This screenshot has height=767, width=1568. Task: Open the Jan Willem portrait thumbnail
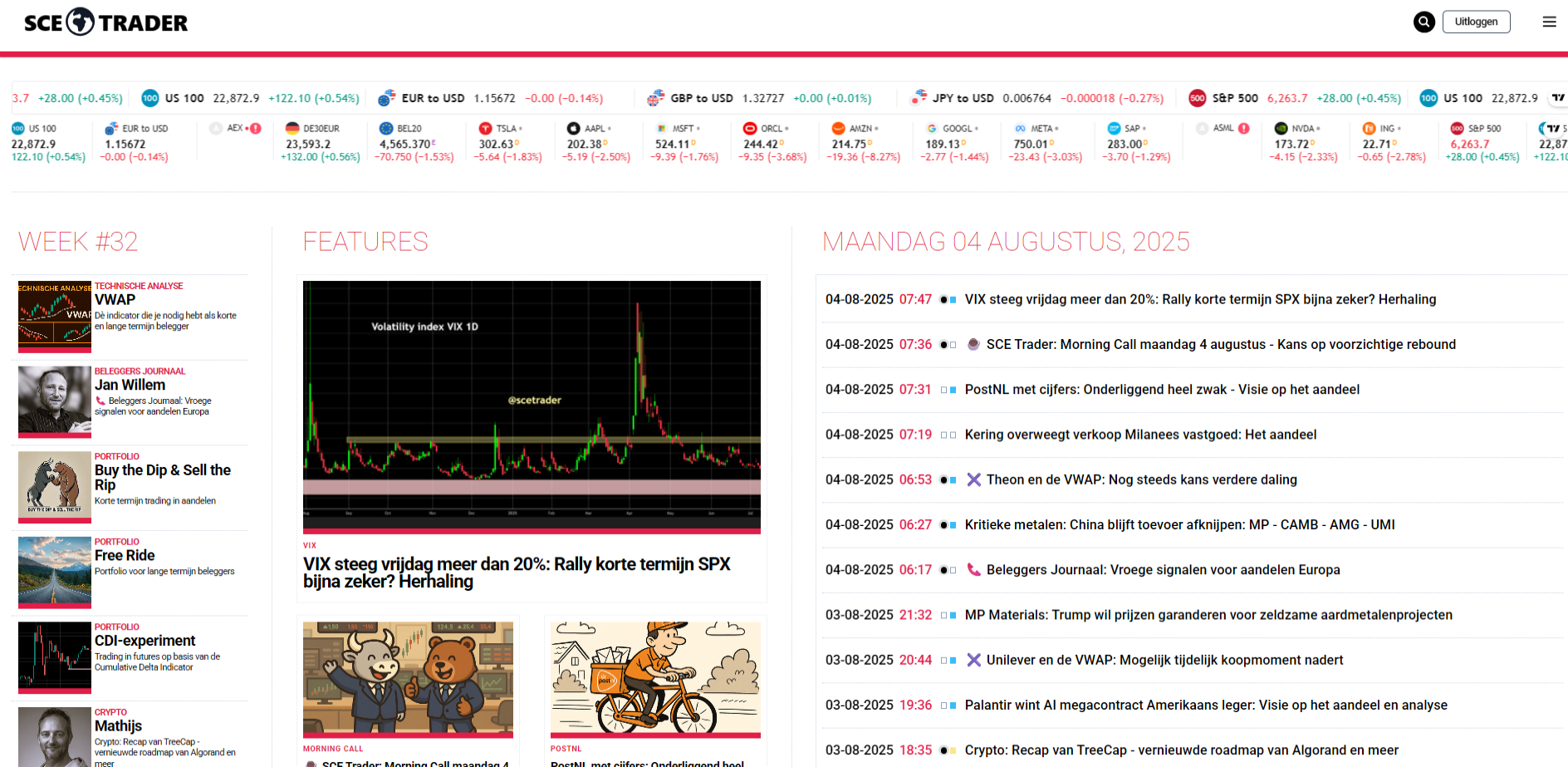[55, 402]
